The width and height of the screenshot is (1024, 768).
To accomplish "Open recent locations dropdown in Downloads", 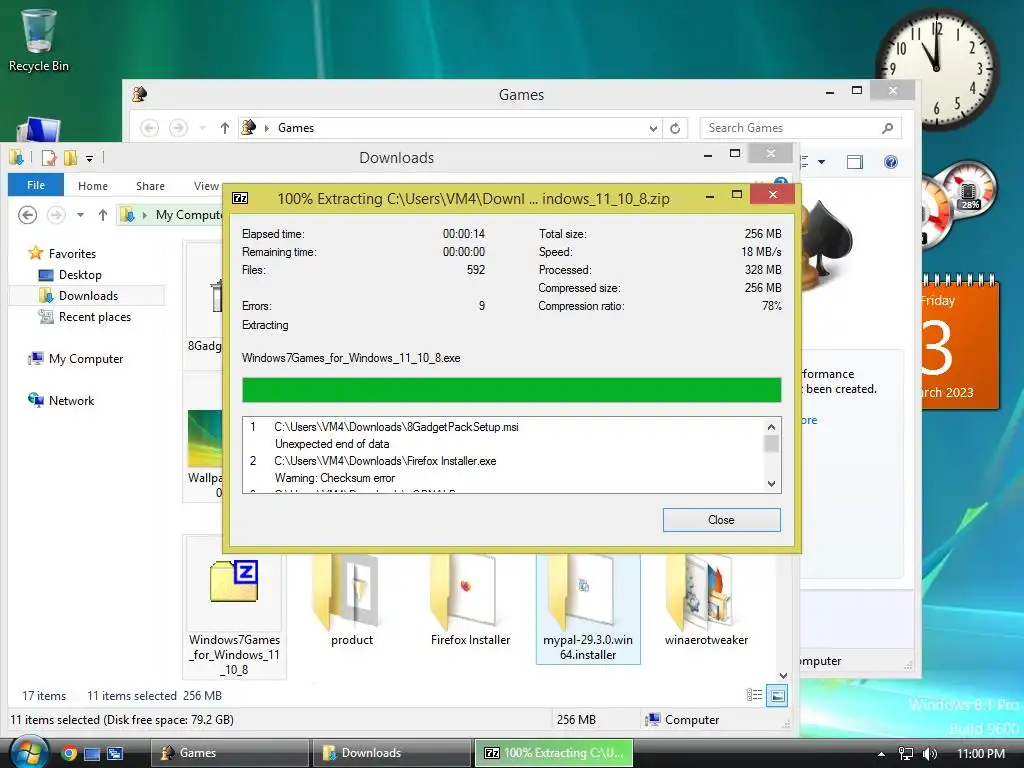I will click(x=80, y=215).
